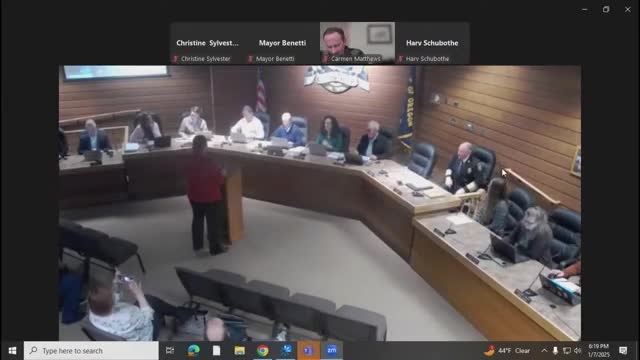Click the muted microphone icon beside Mayor Benetti
640x360 pixels.
(x=251, y=59)
